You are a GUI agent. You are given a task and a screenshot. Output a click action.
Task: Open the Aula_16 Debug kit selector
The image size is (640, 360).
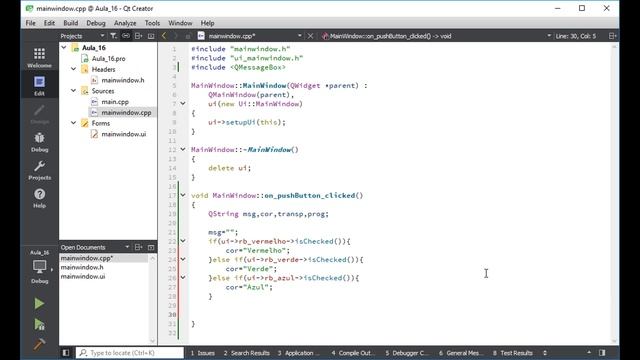coord(40,267)
